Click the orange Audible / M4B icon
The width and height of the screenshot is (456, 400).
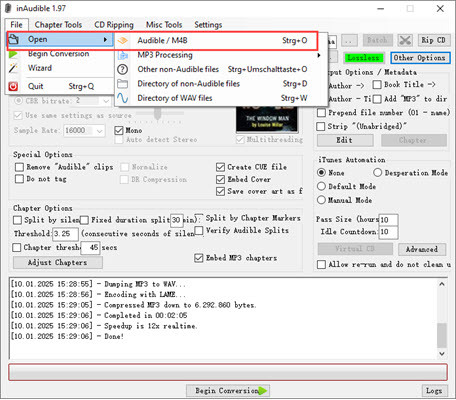(x=123, y=41)
